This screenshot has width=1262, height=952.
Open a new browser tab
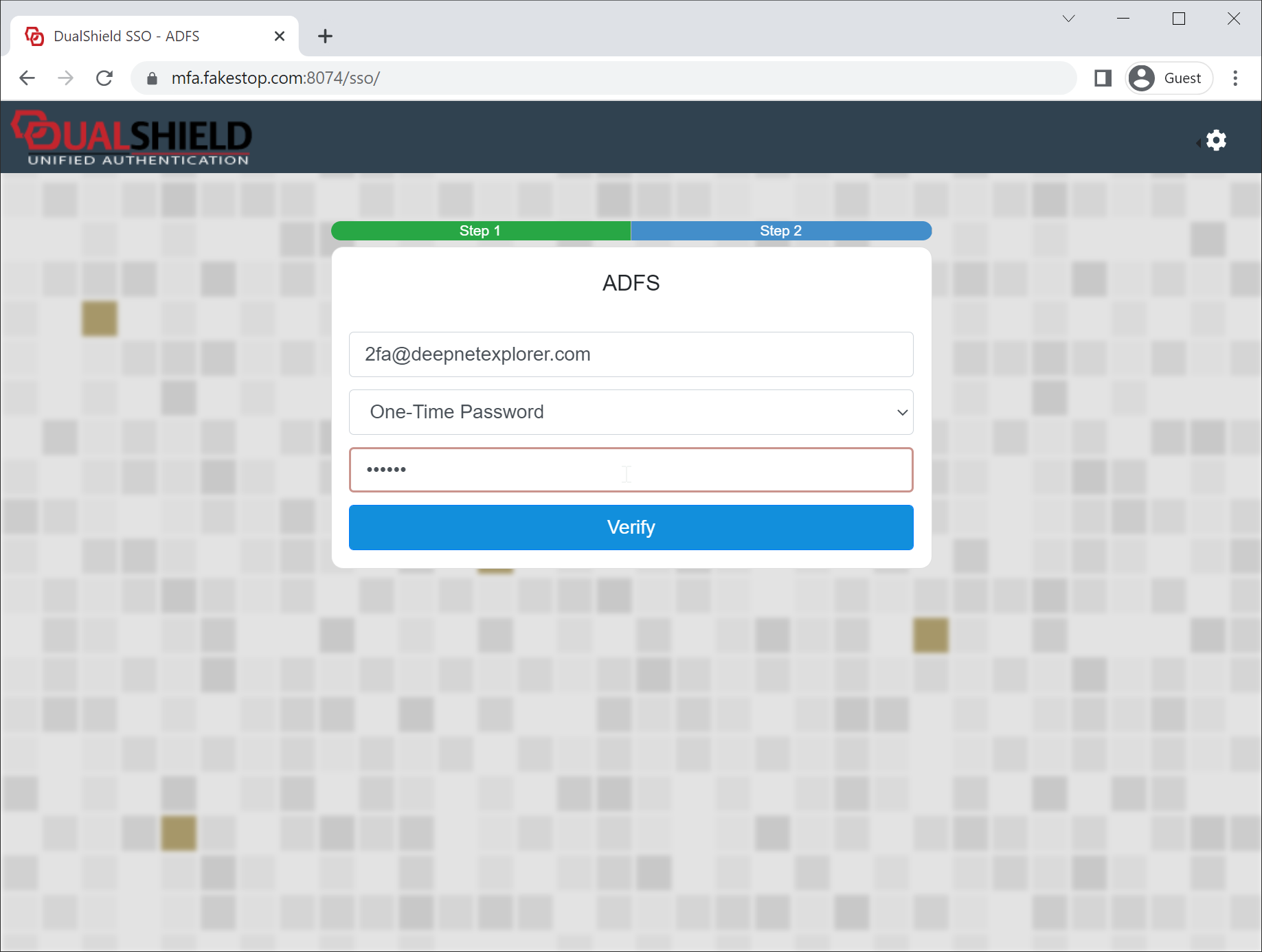(325, 36)
